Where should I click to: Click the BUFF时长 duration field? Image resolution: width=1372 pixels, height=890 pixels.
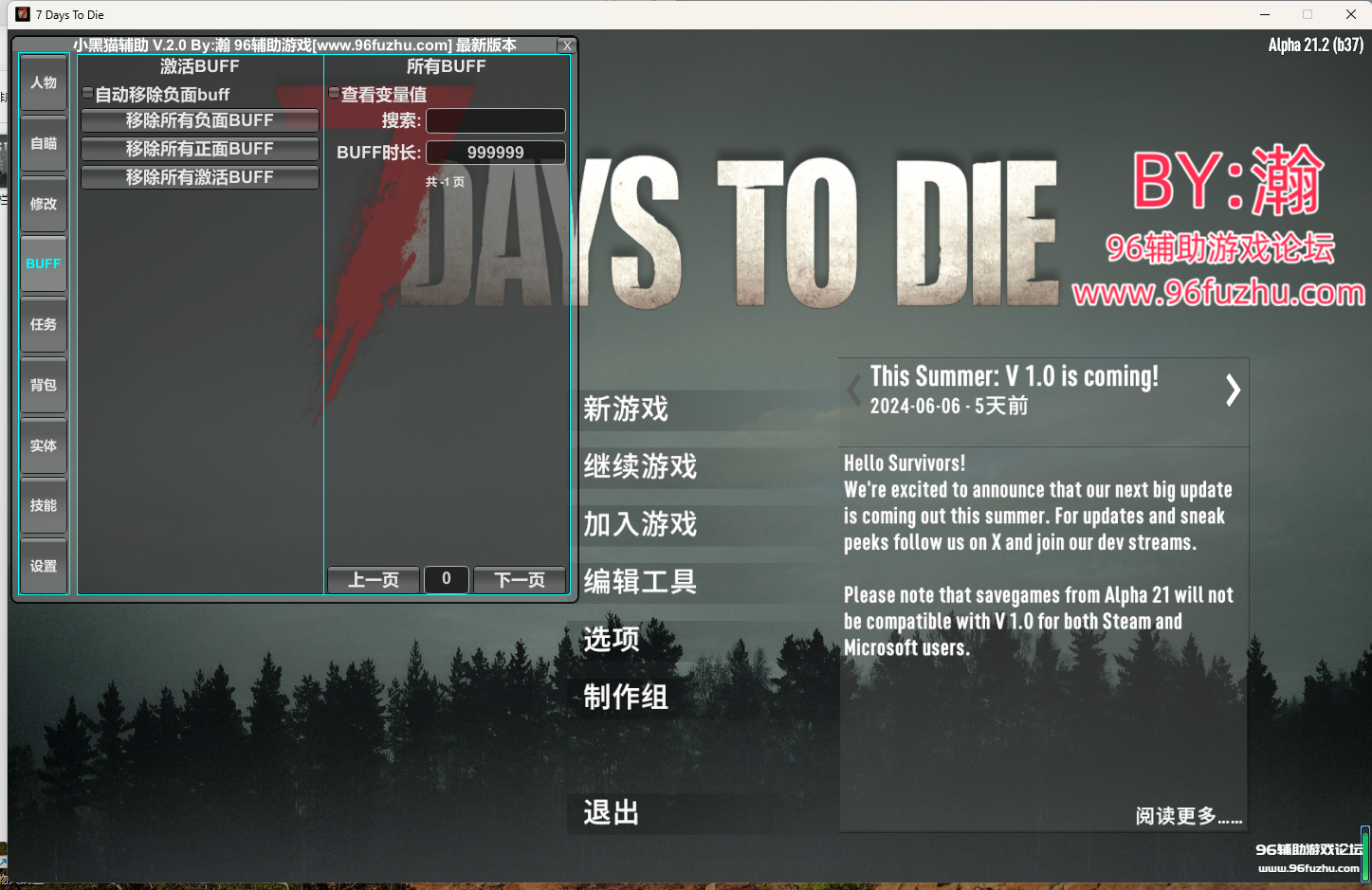pyautogui.click(x=495, y=153)
